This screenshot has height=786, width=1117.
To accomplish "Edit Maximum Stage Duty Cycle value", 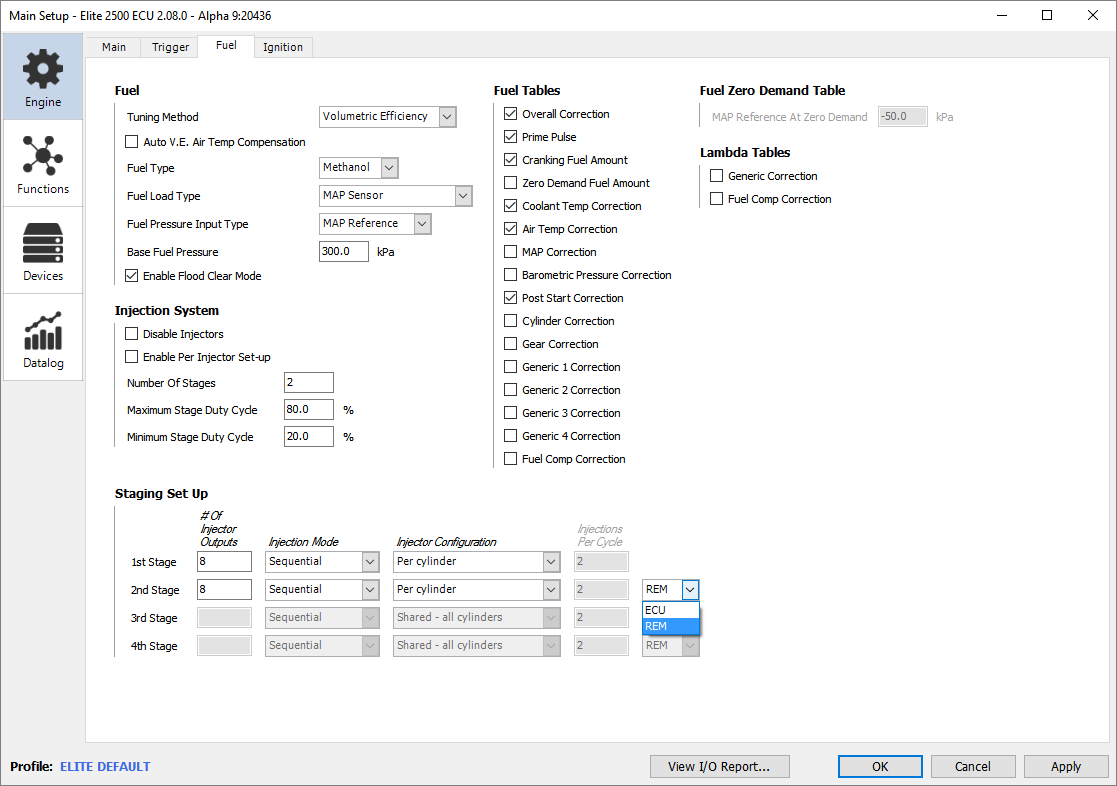I will pos(308,410).
